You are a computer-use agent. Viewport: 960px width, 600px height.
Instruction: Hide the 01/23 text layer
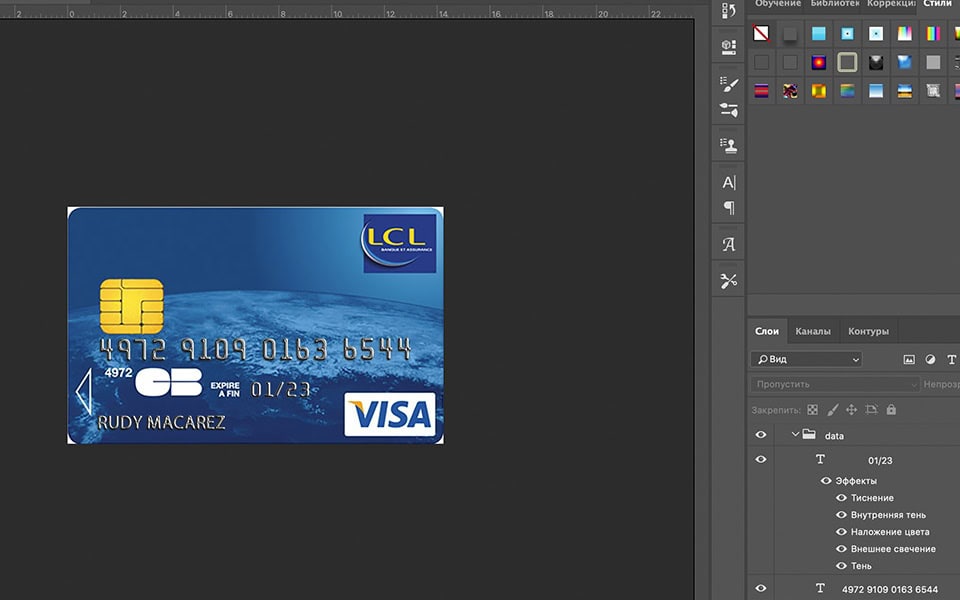click(x=761, y=459)
